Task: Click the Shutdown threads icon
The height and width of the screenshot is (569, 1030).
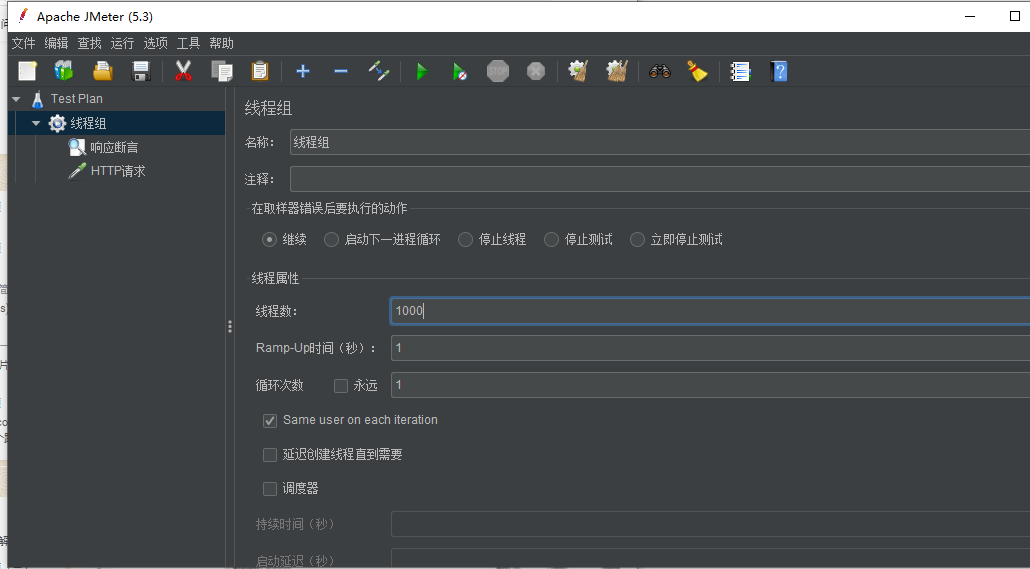Action: [x=536, y=71]
